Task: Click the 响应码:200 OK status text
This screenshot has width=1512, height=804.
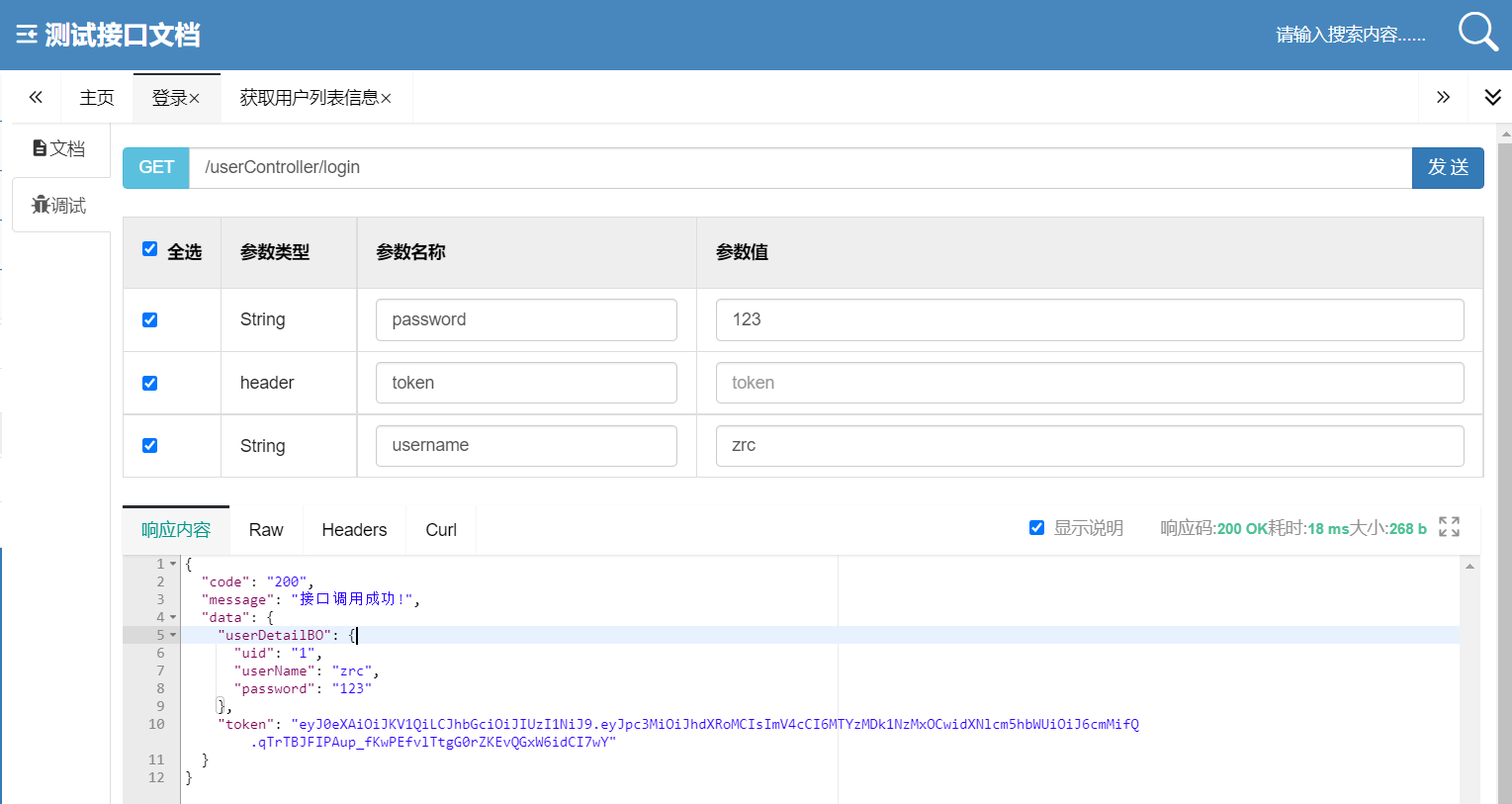Action: coord(1213,528)
